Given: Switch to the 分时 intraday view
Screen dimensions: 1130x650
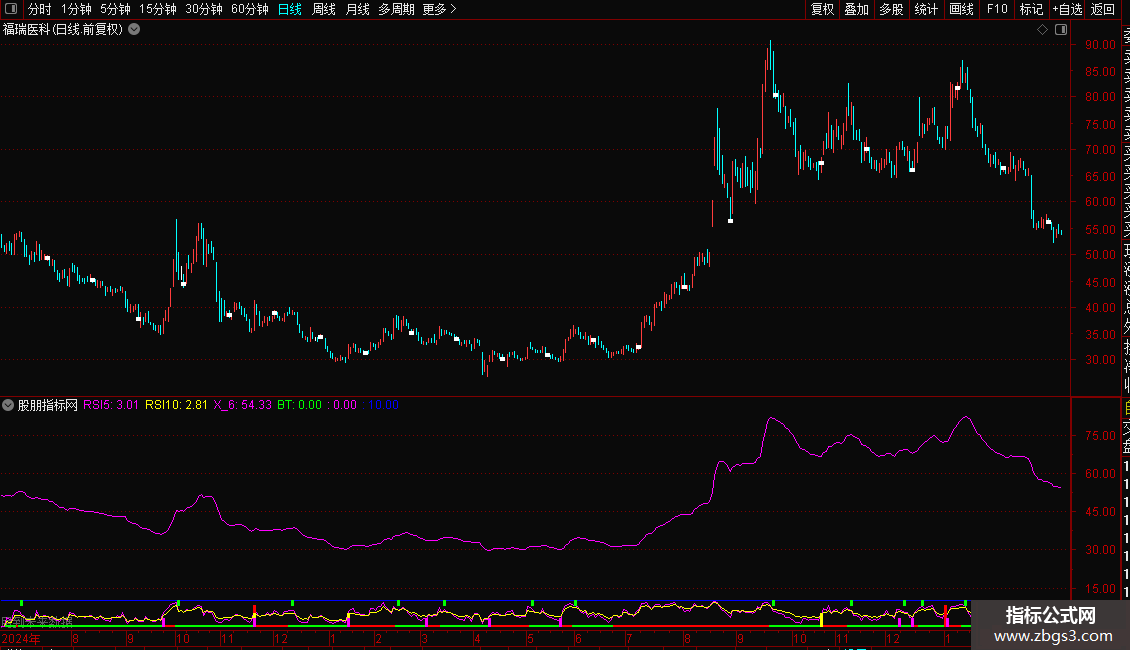Looking at the screenshot, I should [39, 9].
